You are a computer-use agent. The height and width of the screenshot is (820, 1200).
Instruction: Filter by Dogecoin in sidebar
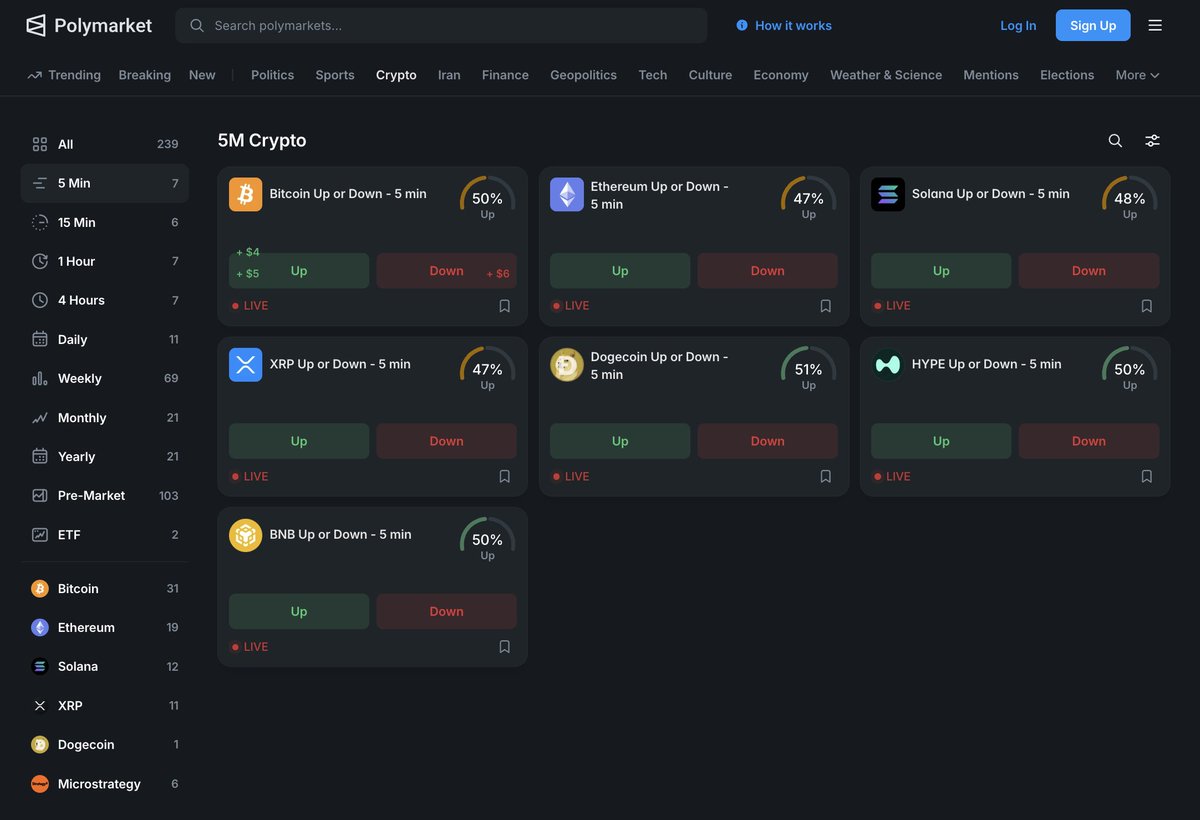coord(105,744)
